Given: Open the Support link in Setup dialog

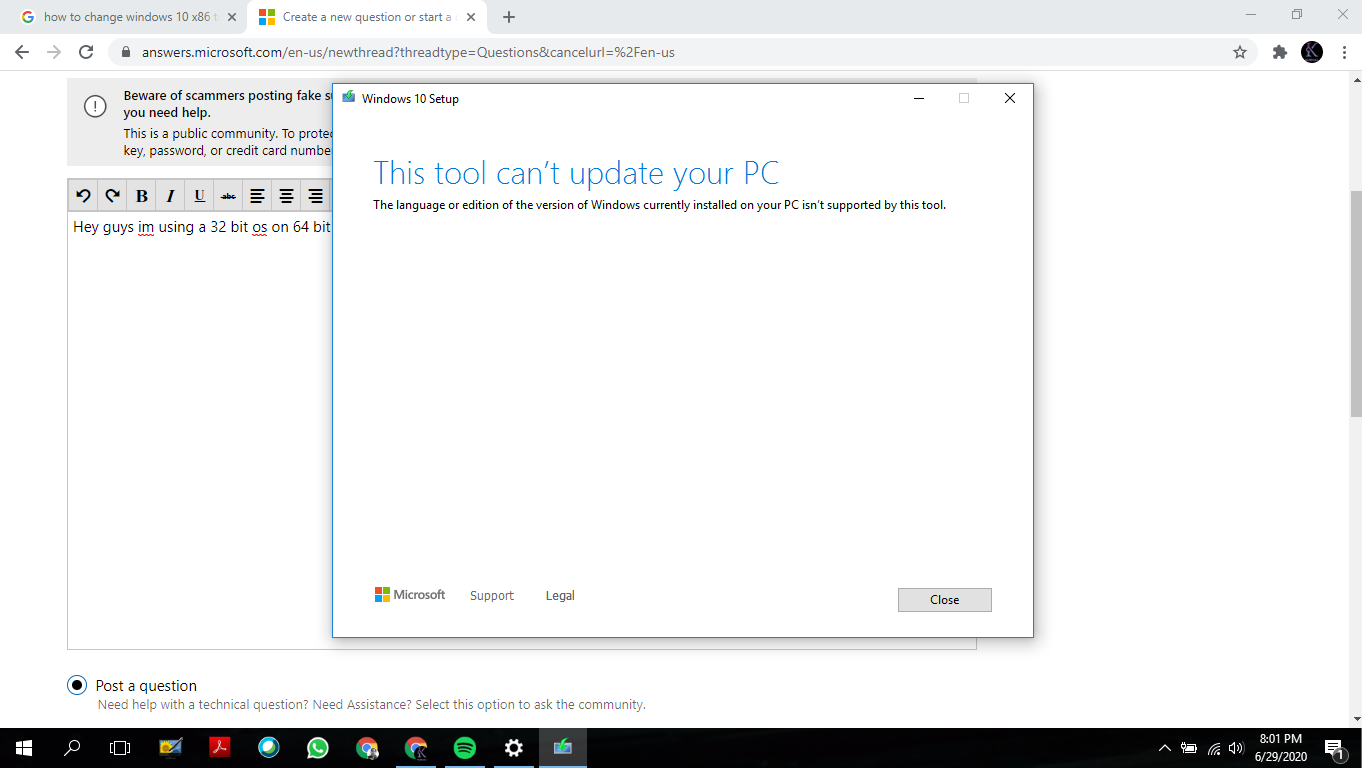Looking at the screenshot, I should [492, 595].
